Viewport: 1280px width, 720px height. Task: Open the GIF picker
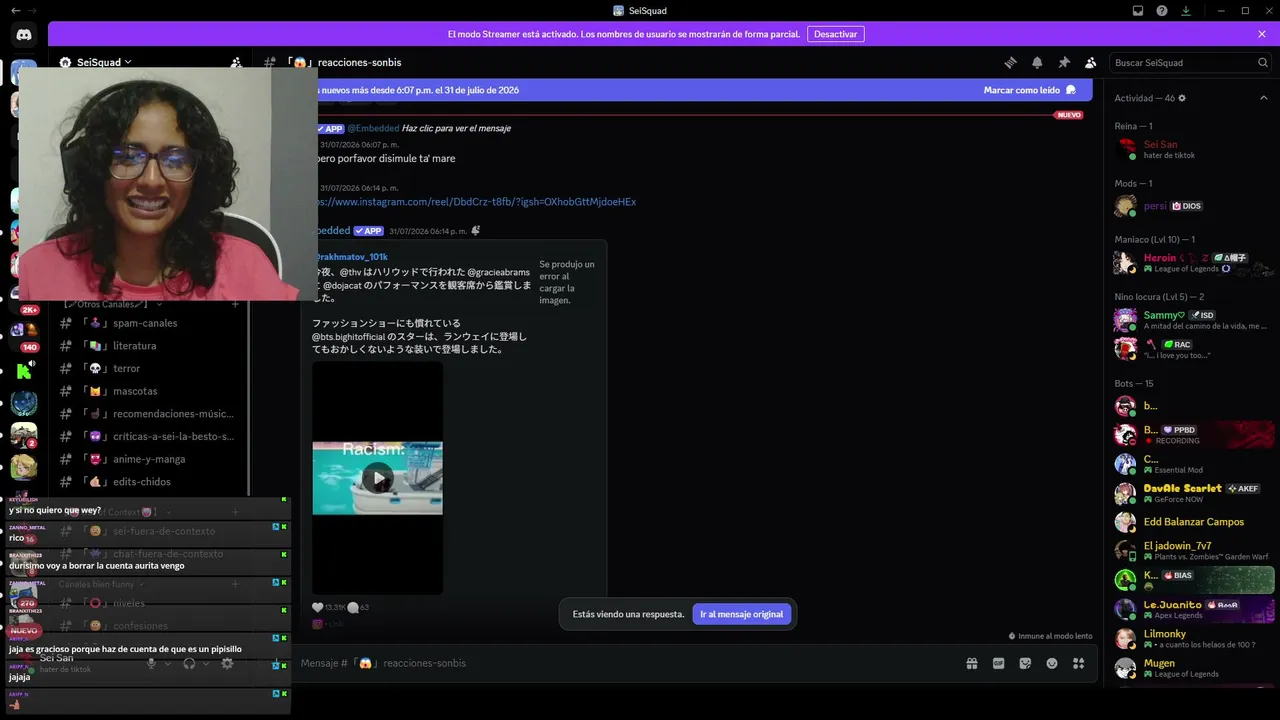tap(998, 663)
